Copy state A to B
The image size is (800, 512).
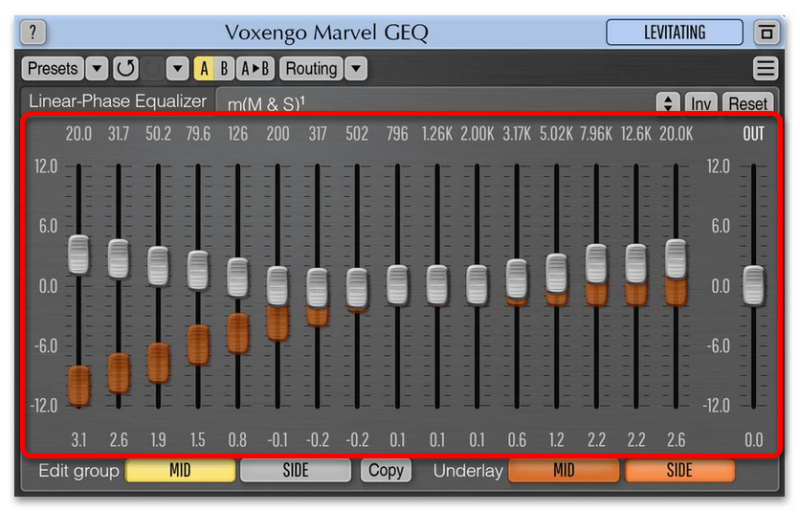[x=255, y=68]
